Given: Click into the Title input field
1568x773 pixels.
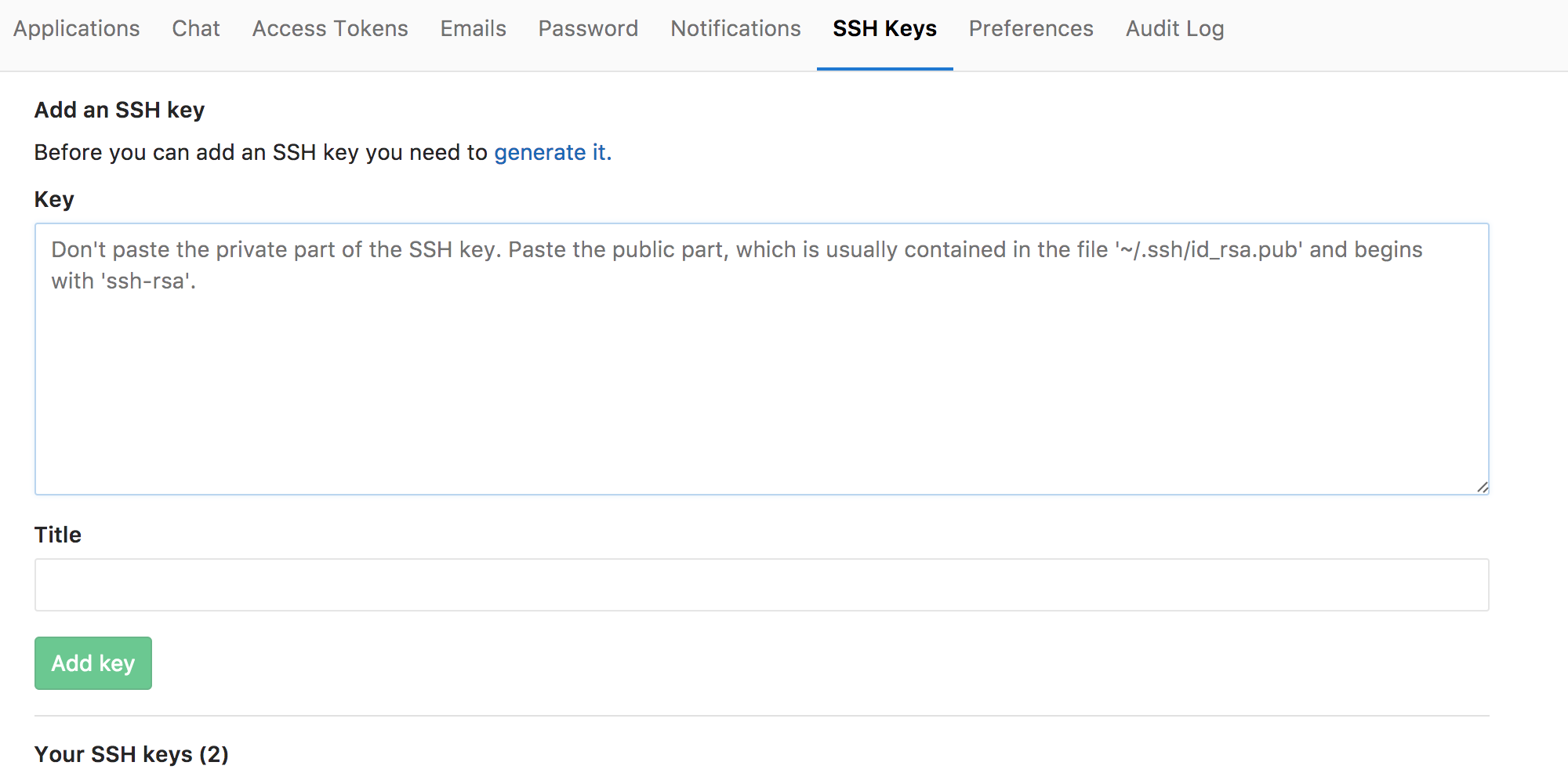Looking at the screenshot, I should 761,585.
